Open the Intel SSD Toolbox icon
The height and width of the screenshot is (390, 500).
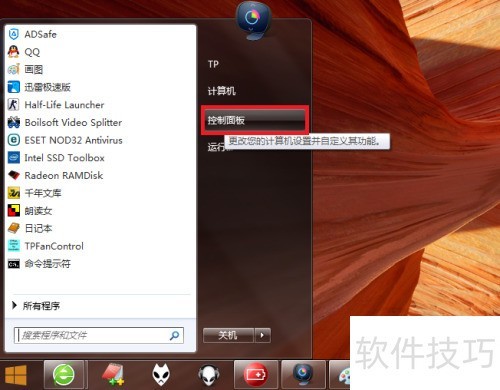pos(14,158)
